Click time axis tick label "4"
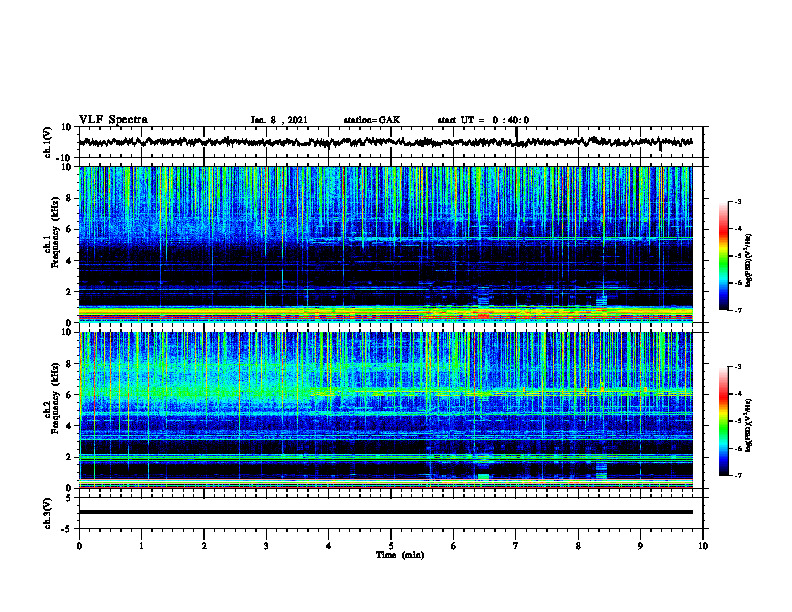The height and width of the screenshot is (612, 792). pyautogui.click(x=329, y=546)
